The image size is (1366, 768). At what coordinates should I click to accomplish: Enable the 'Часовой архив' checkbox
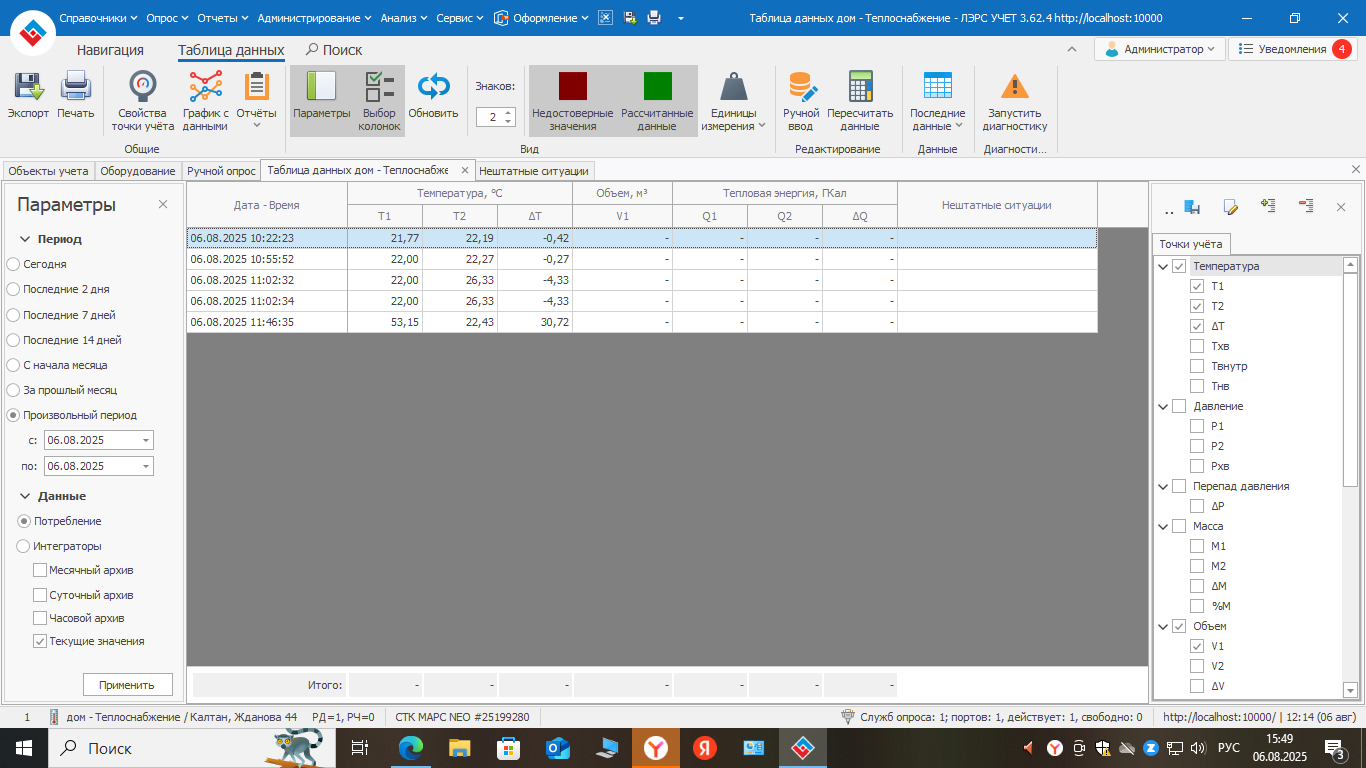(x=40, y=618)
